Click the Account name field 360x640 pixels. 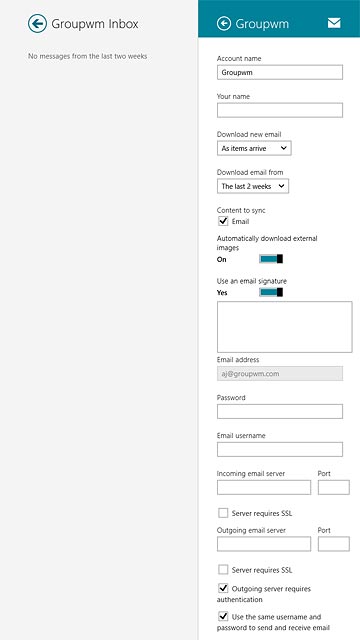[280, 72]
